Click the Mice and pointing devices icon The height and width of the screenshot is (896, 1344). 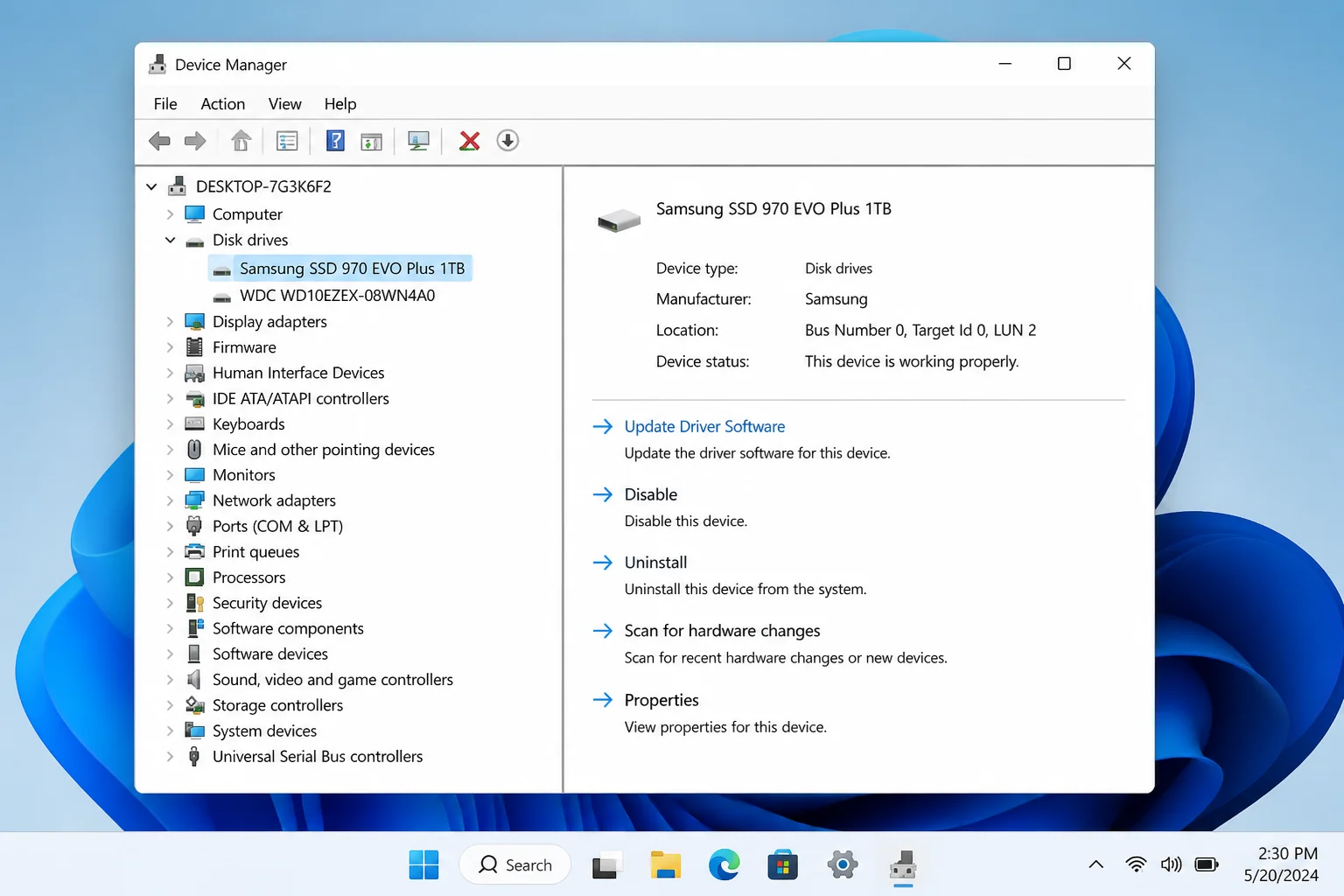click(x=194, y=450)
